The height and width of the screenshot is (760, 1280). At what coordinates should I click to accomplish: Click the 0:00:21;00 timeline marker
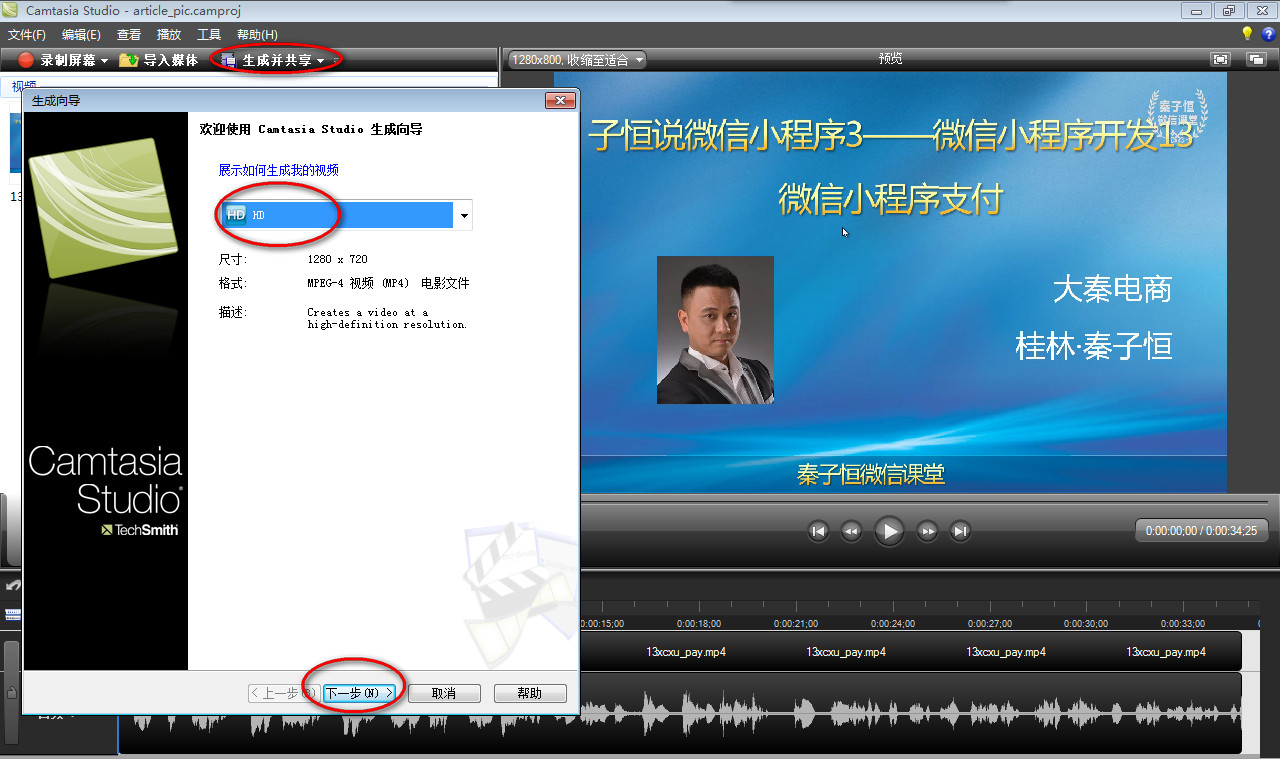(x=796, y=623)
